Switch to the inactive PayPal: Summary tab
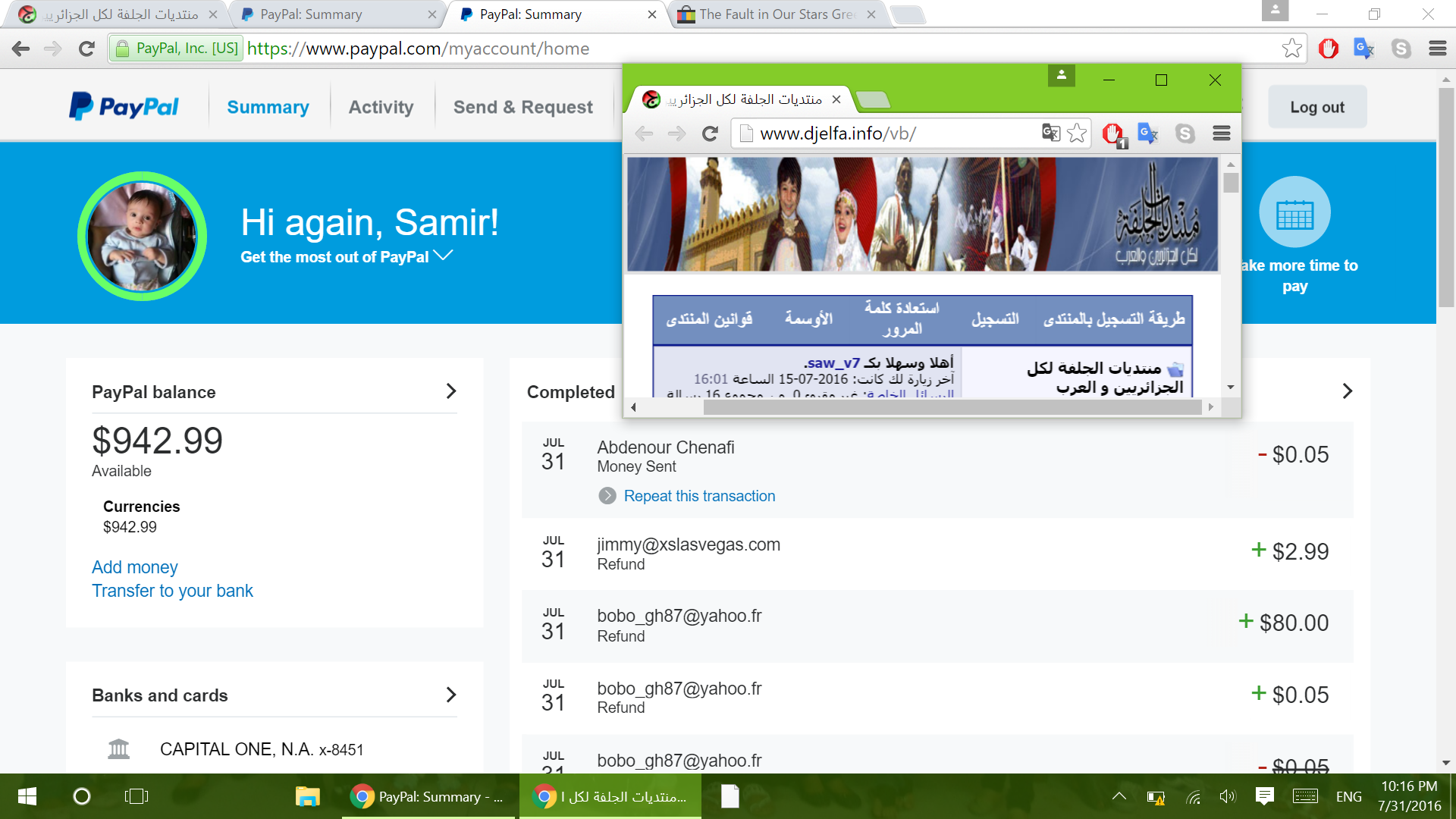 click(337, 14)
